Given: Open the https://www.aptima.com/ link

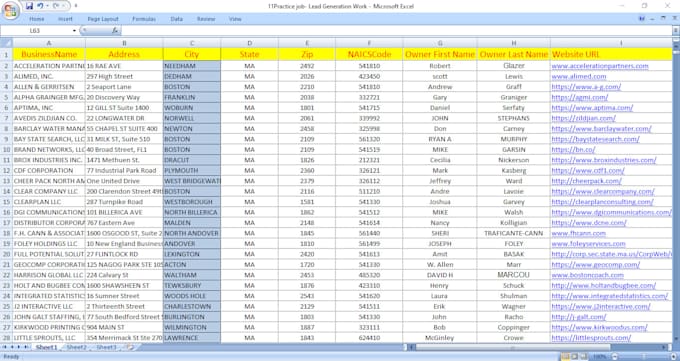Looking at the screenshot, I should pyautogui.click(x=592, y=108).
